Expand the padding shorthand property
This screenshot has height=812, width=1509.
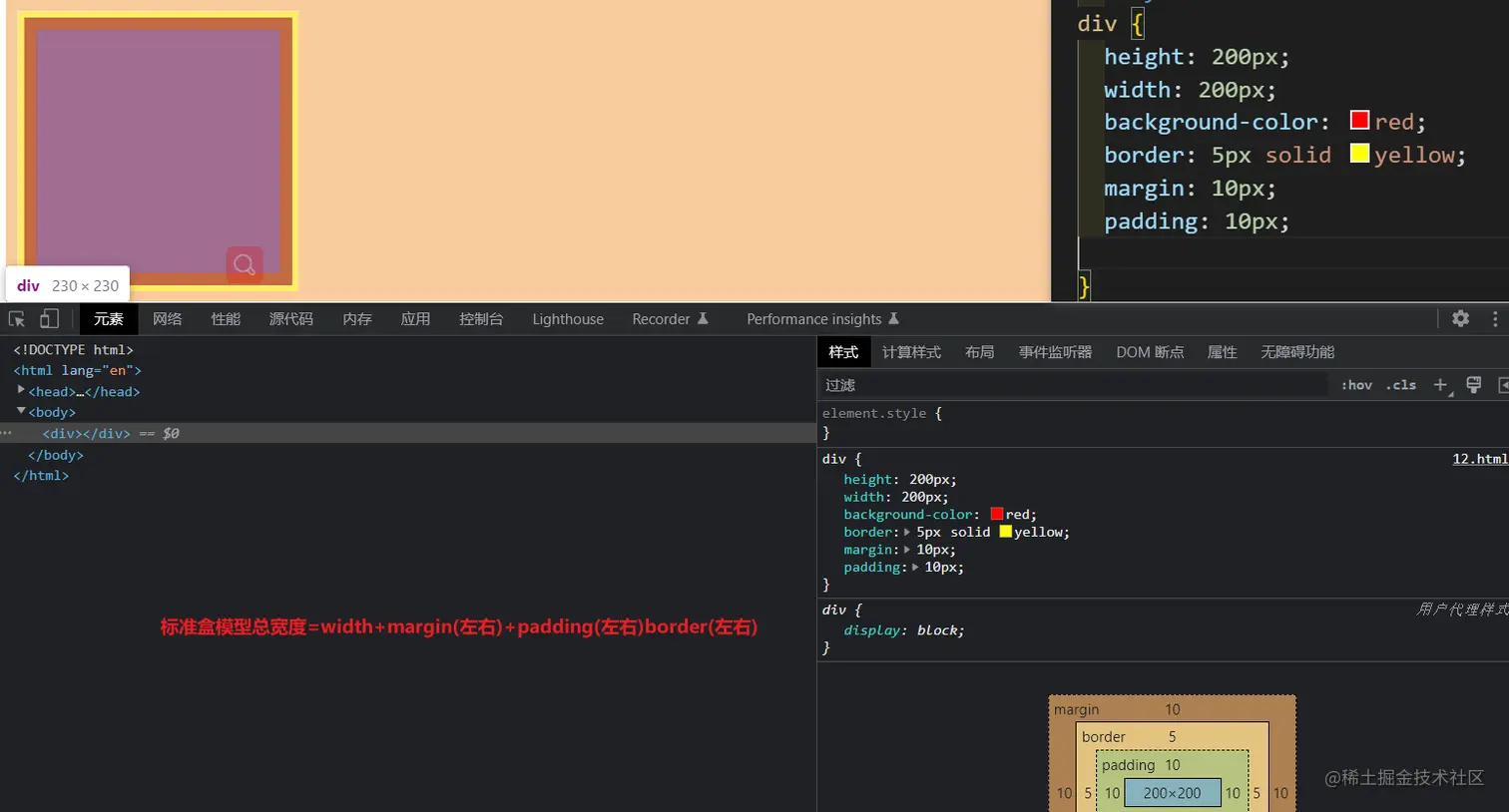[915, 568]
